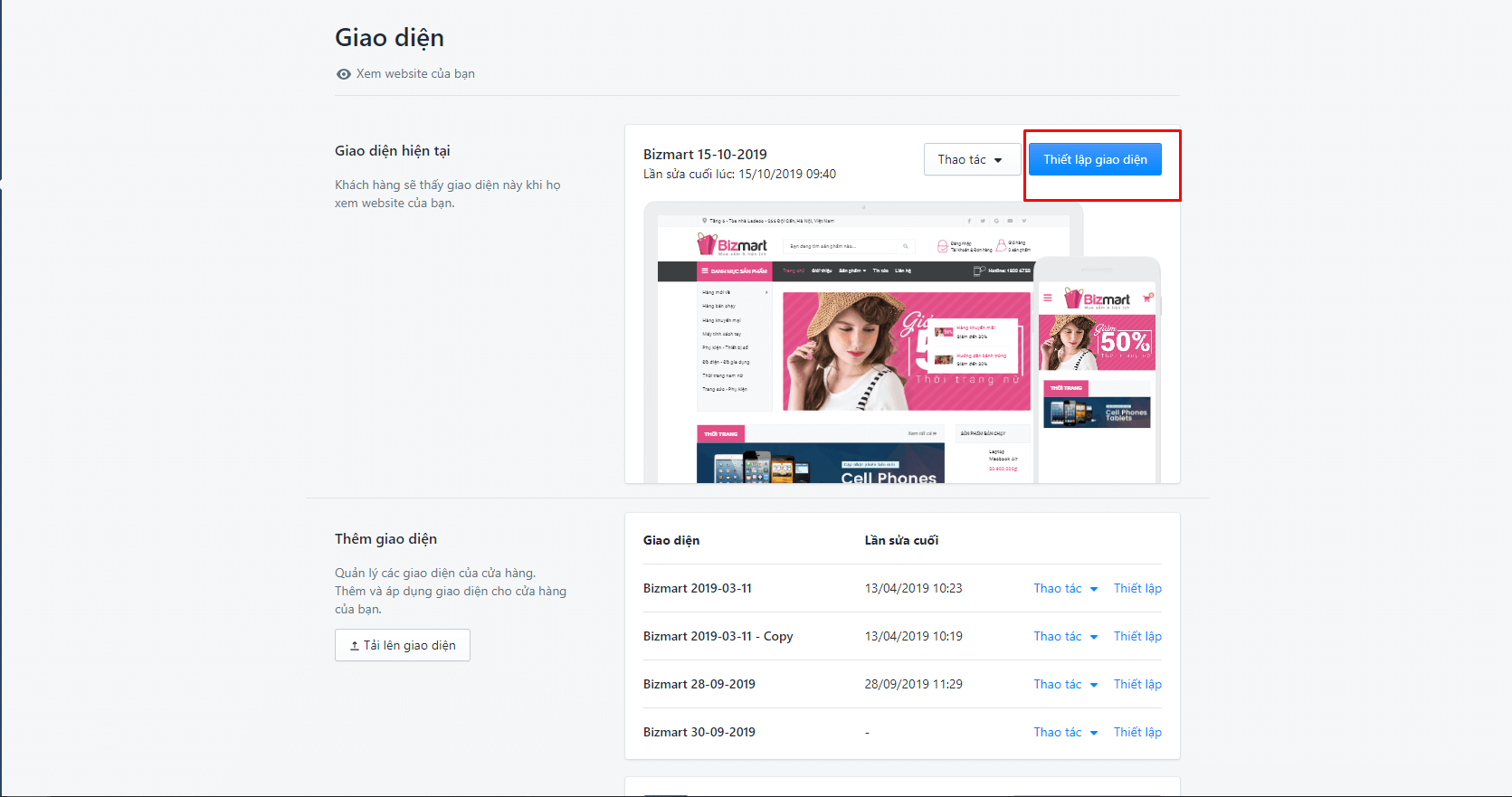Click the Lần sửa cuối column header

pos(901,540)
